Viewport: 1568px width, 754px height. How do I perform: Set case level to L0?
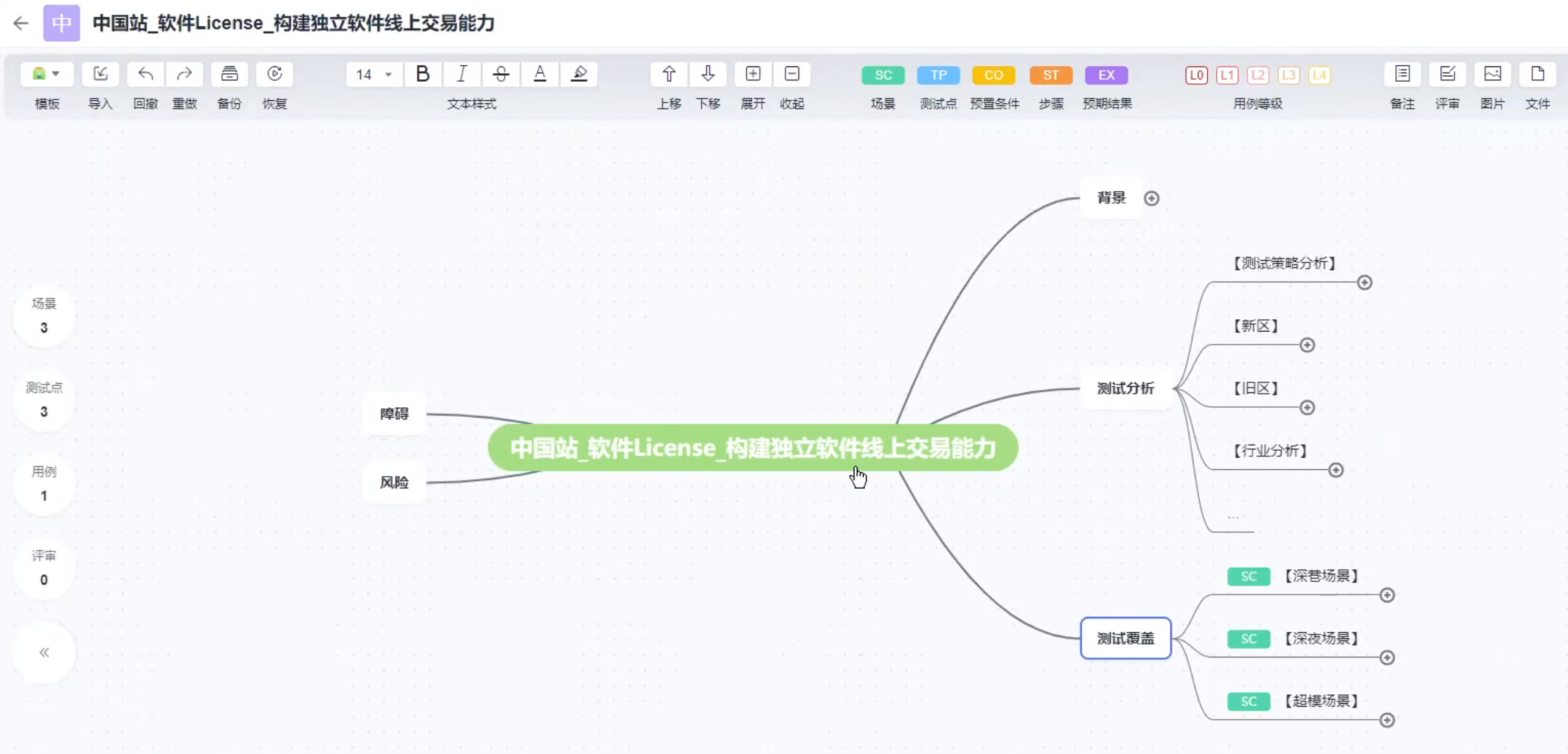click(1196, 75)
